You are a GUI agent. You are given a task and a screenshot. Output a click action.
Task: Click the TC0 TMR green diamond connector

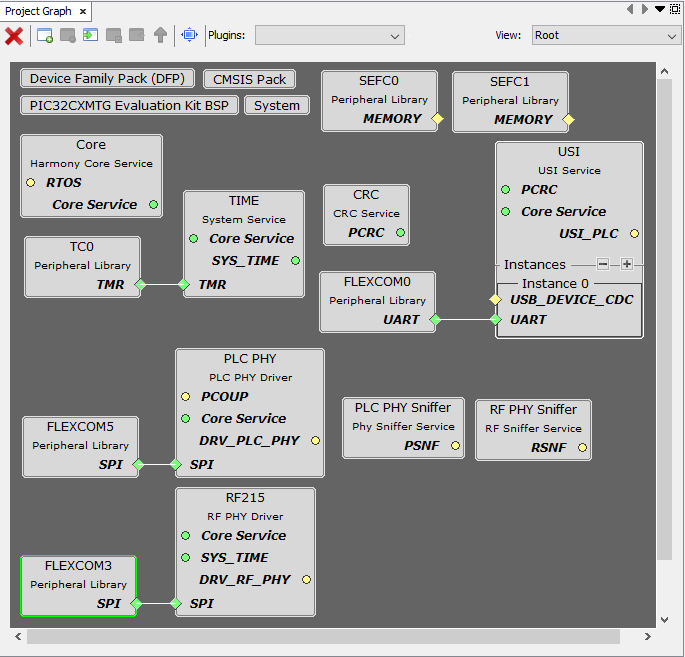[x=140, y=285]
